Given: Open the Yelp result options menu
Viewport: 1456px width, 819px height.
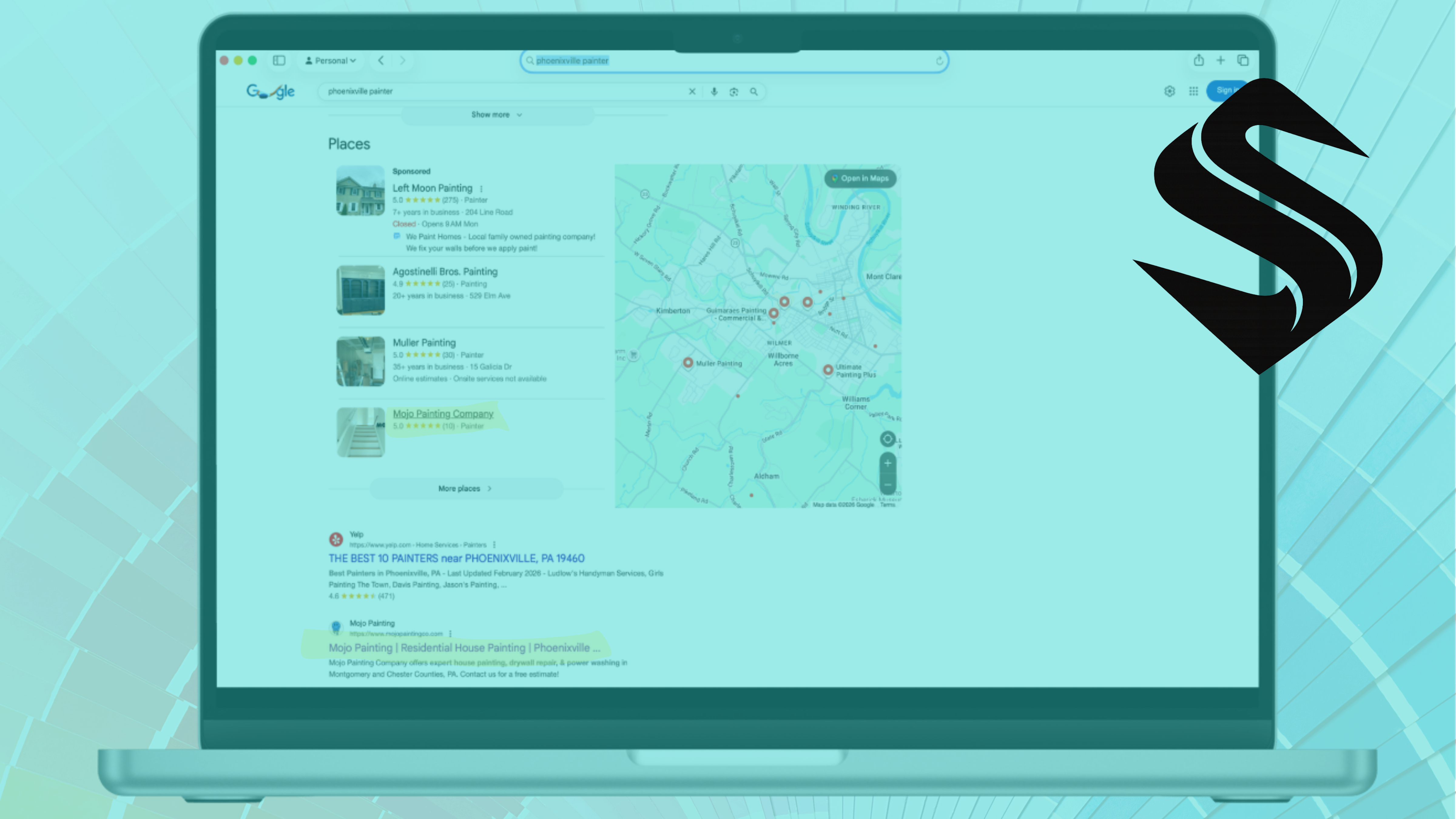Looking at the screenshot, I should pos(494,545).
